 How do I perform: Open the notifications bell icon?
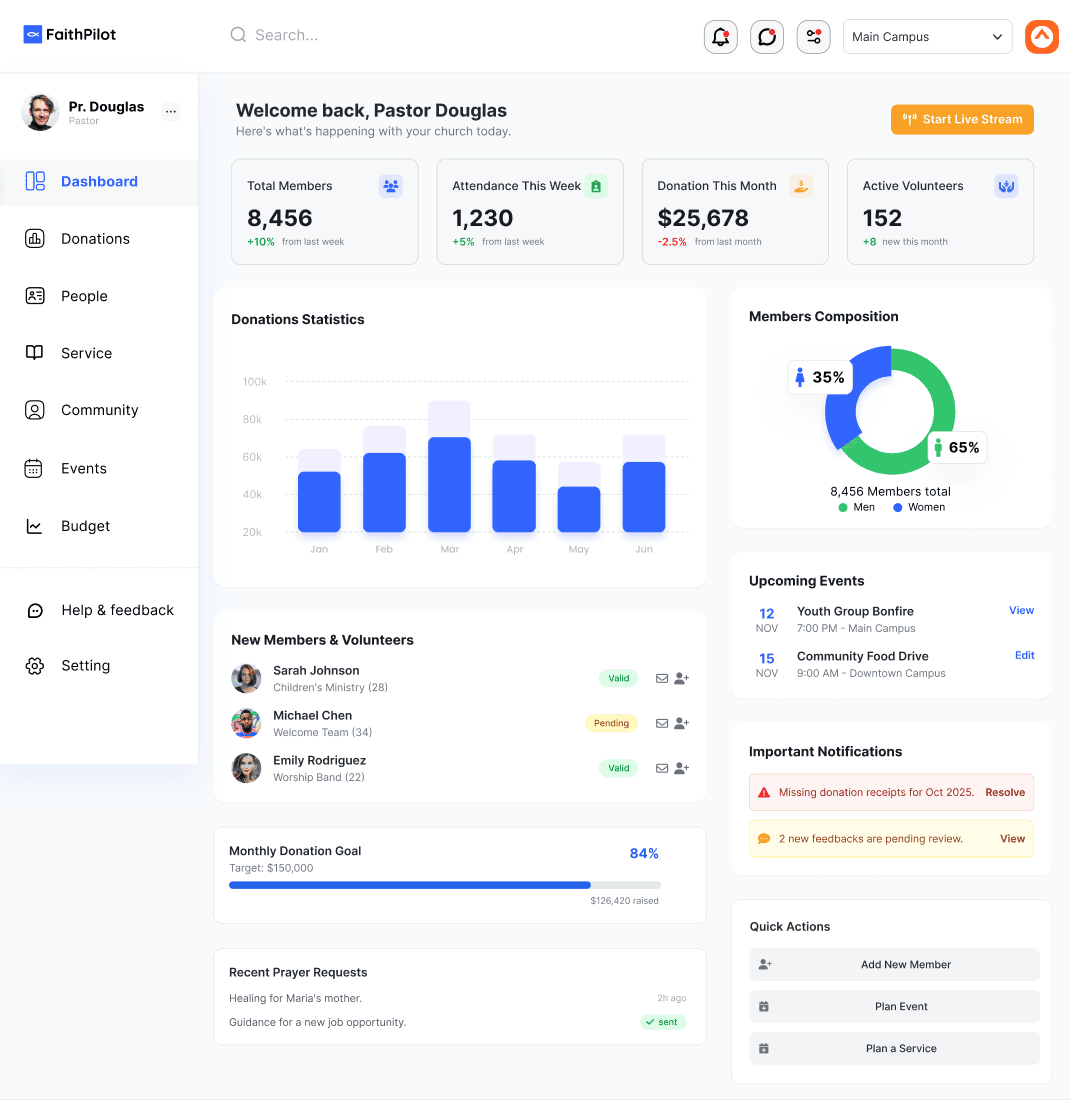pyautogui.click(x=720, y=37)
